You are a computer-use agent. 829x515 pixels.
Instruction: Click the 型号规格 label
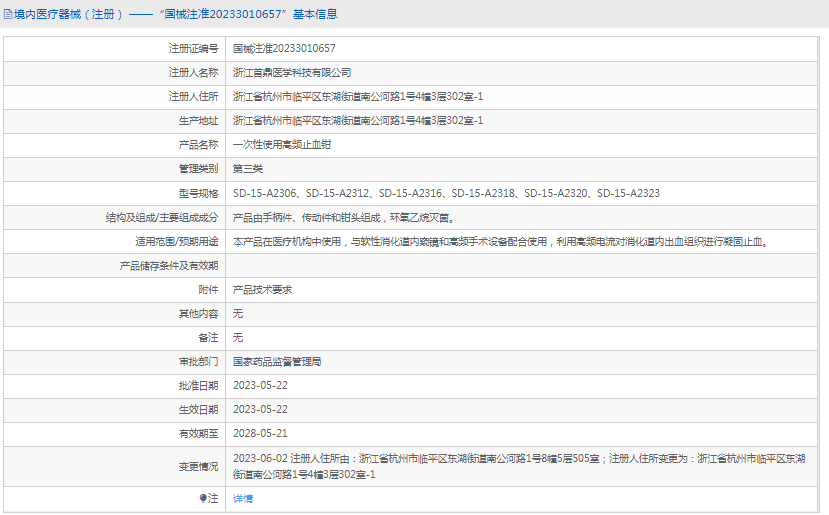[x=198, y=194]
